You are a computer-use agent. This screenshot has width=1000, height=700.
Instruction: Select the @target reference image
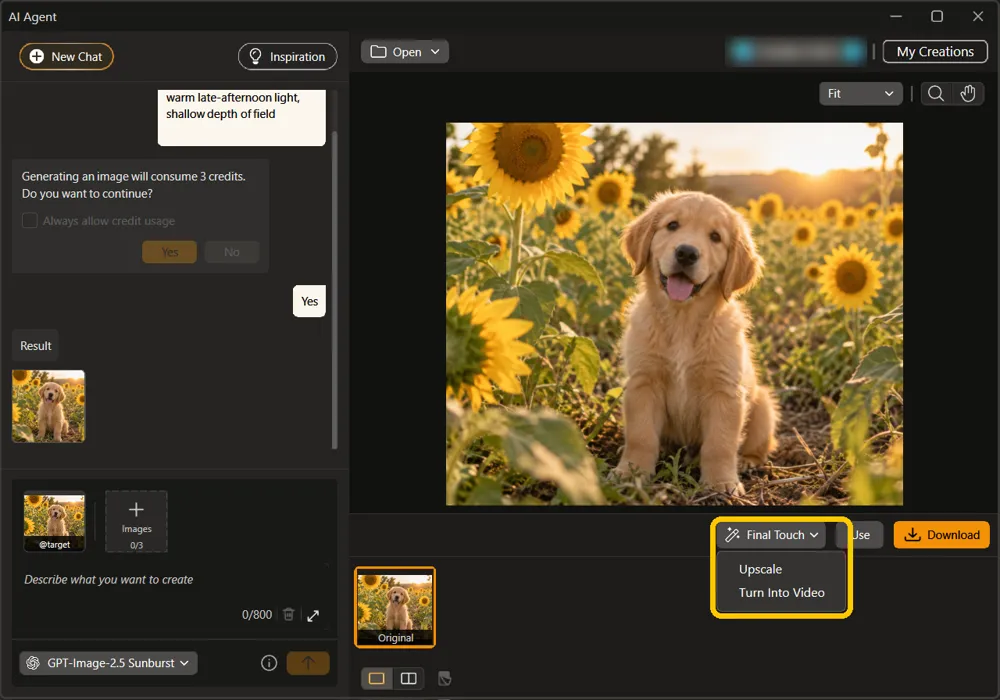54,521
